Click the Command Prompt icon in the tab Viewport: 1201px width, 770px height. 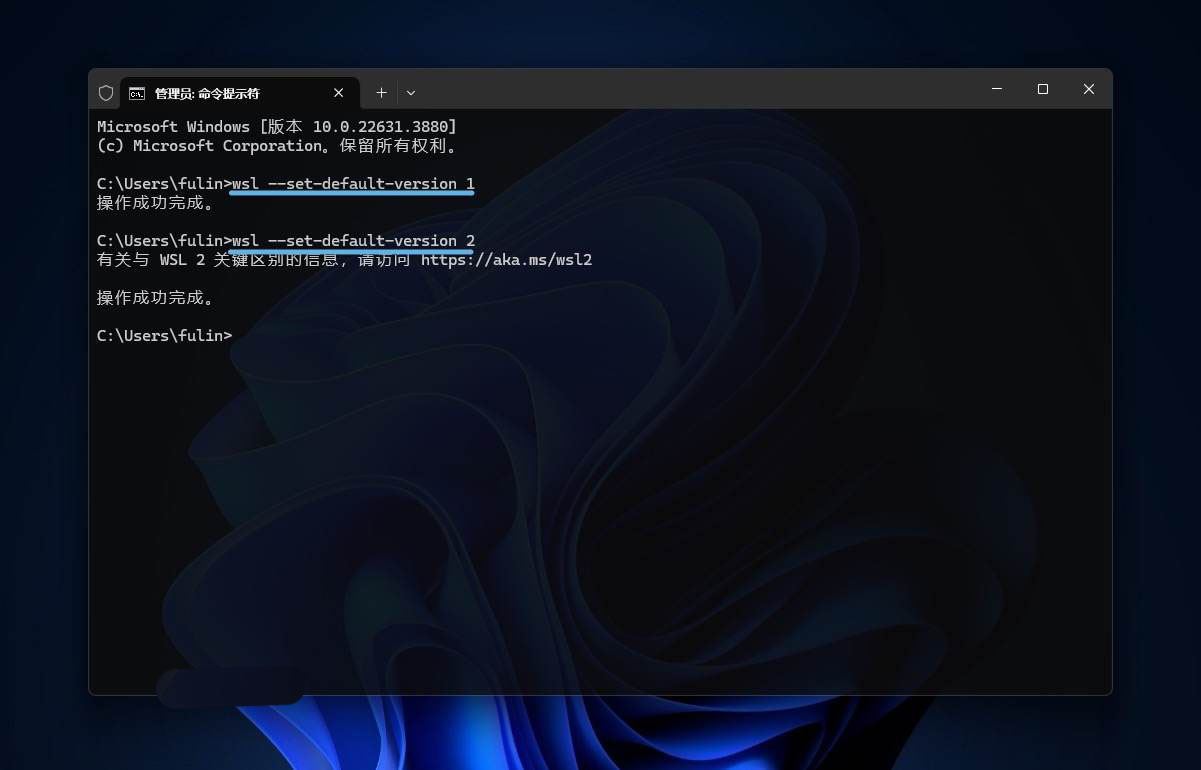point(137,93)
